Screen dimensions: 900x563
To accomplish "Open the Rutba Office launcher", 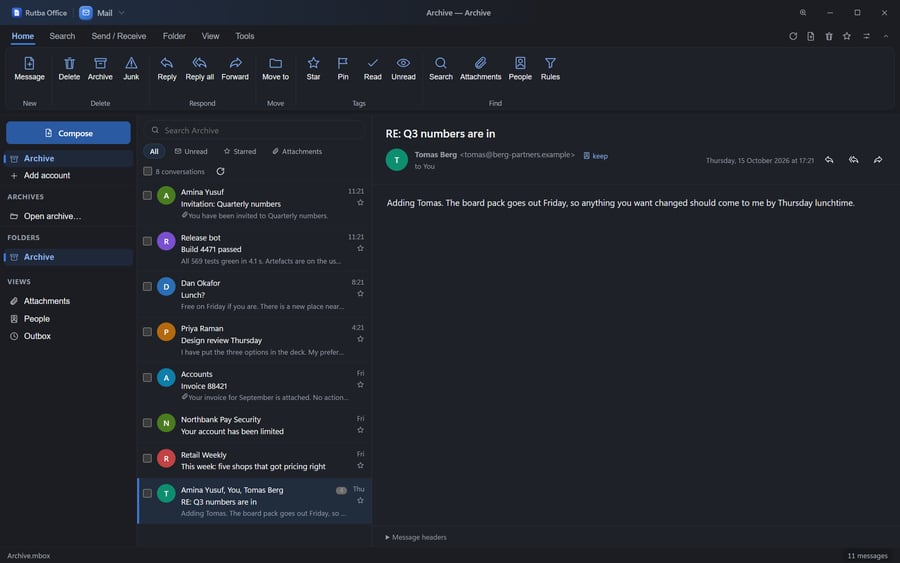I will pyautogui.click(x=39, y=13).
